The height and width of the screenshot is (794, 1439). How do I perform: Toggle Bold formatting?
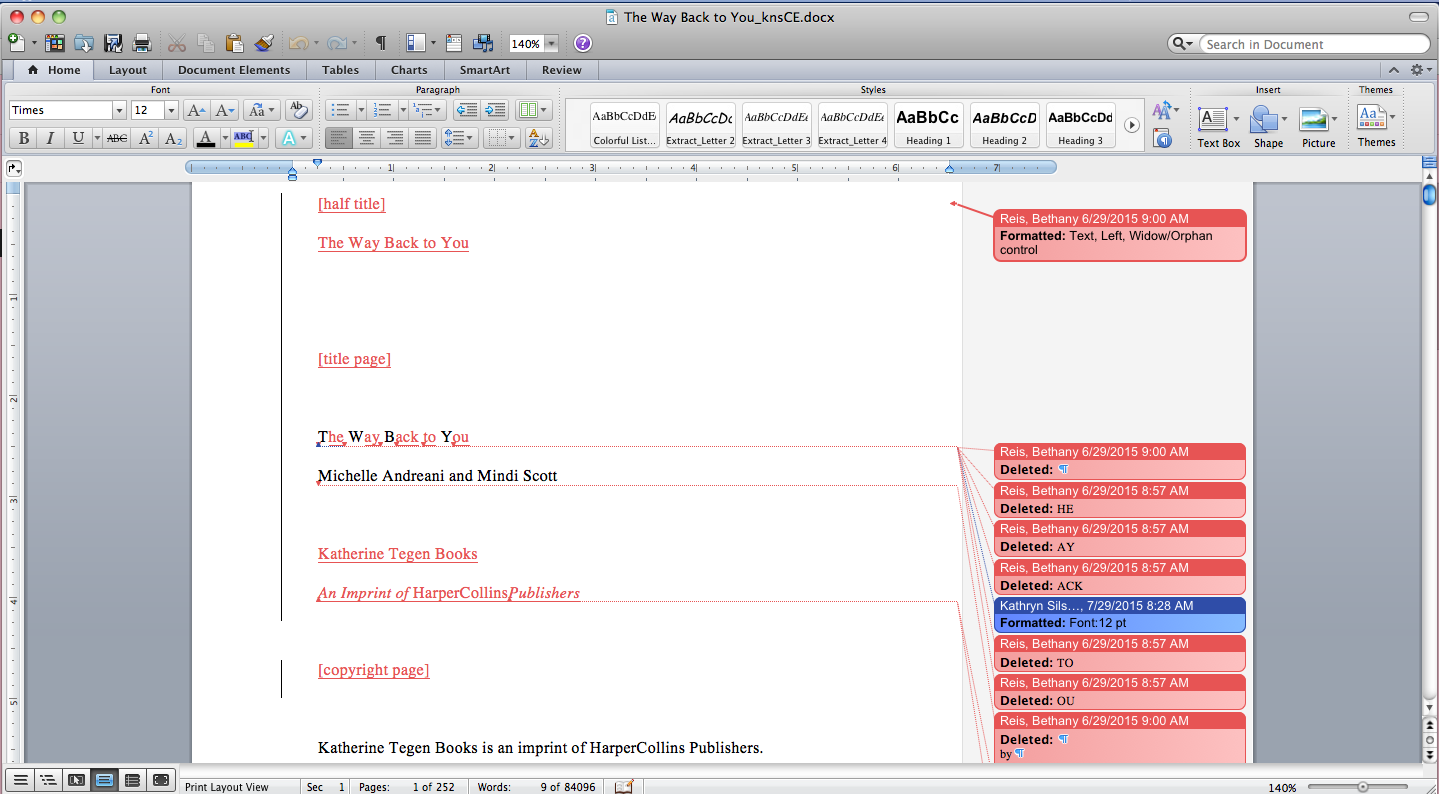[24, 139]
